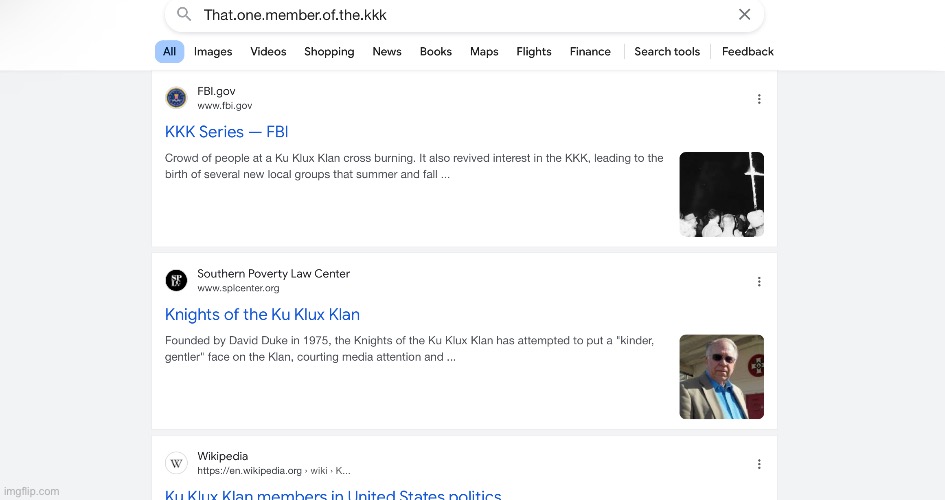Select the Flights tab
Viewport: 945px width, 500px height.
click(534, 52)
